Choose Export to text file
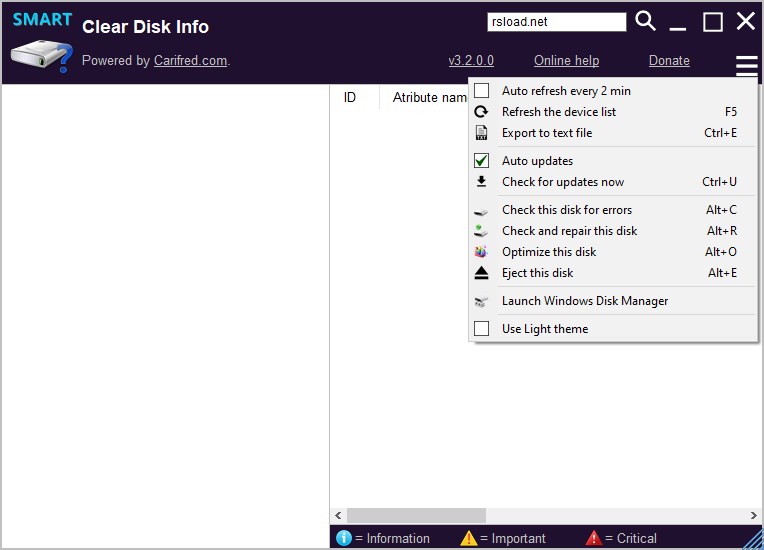 [613, 133]
